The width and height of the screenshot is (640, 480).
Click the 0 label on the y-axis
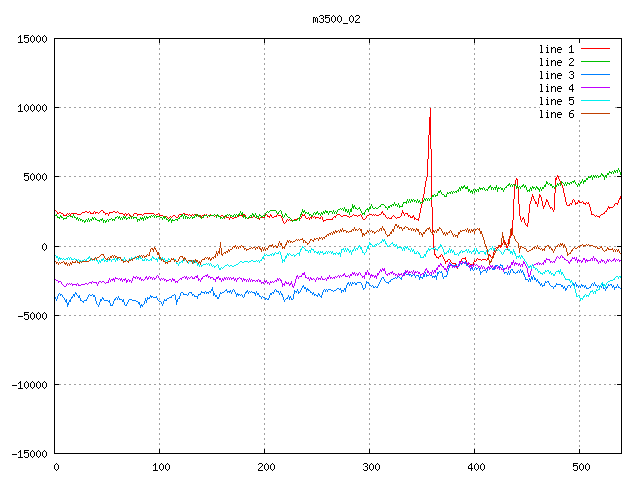pos(45,246)
